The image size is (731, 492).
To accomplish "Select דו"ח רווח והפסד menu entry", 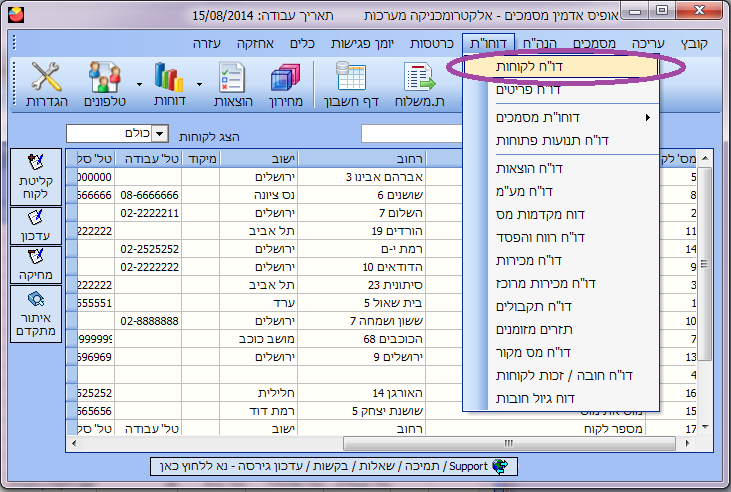I will (561, 237).
